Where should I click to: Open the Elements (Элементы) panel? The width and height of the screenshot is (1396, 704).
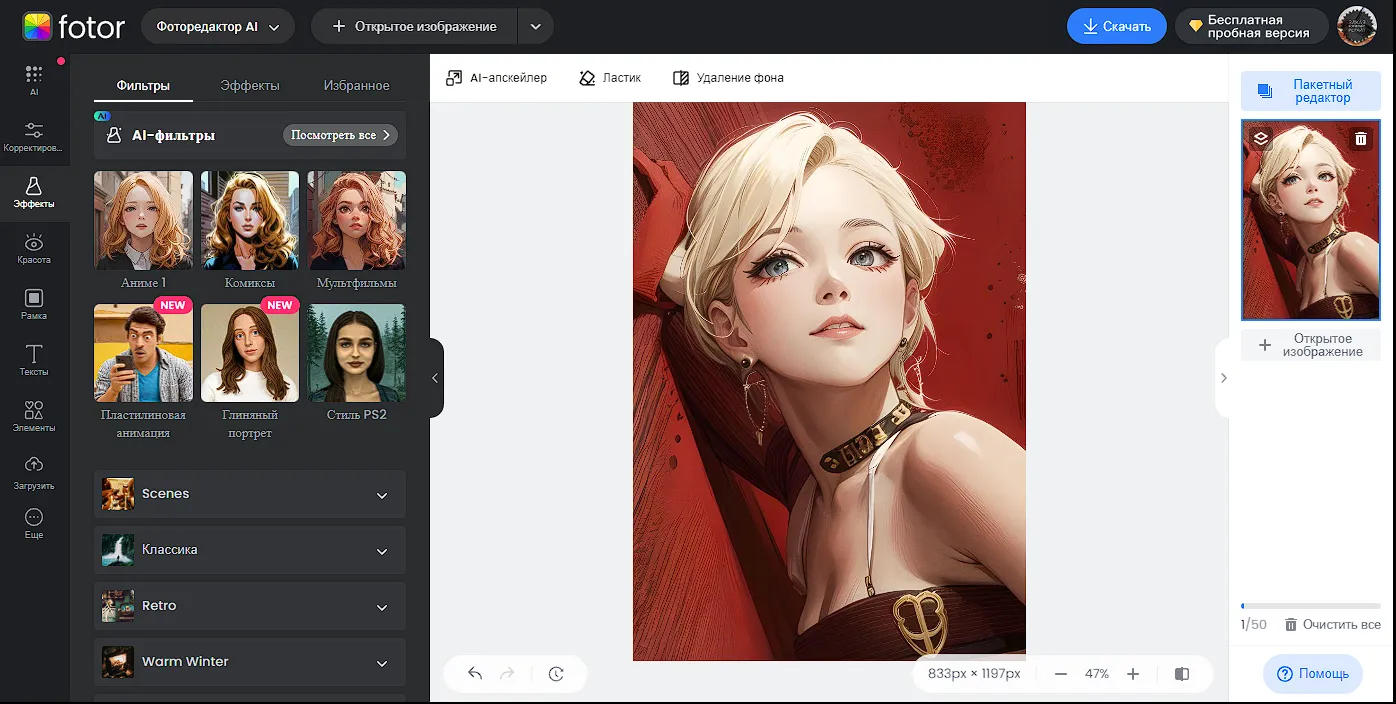coord(34,411)
